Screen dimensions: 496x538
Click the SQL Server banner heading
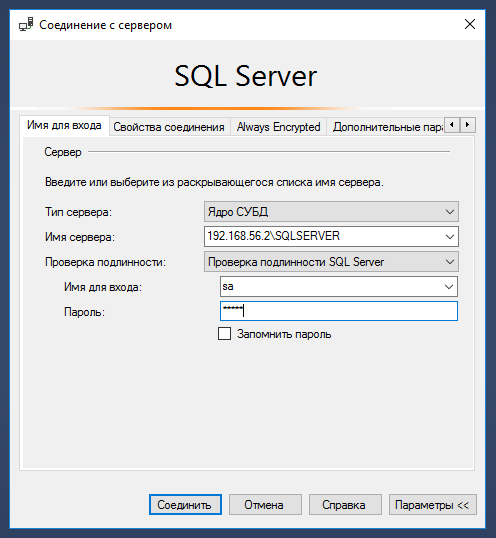(246, 76)
